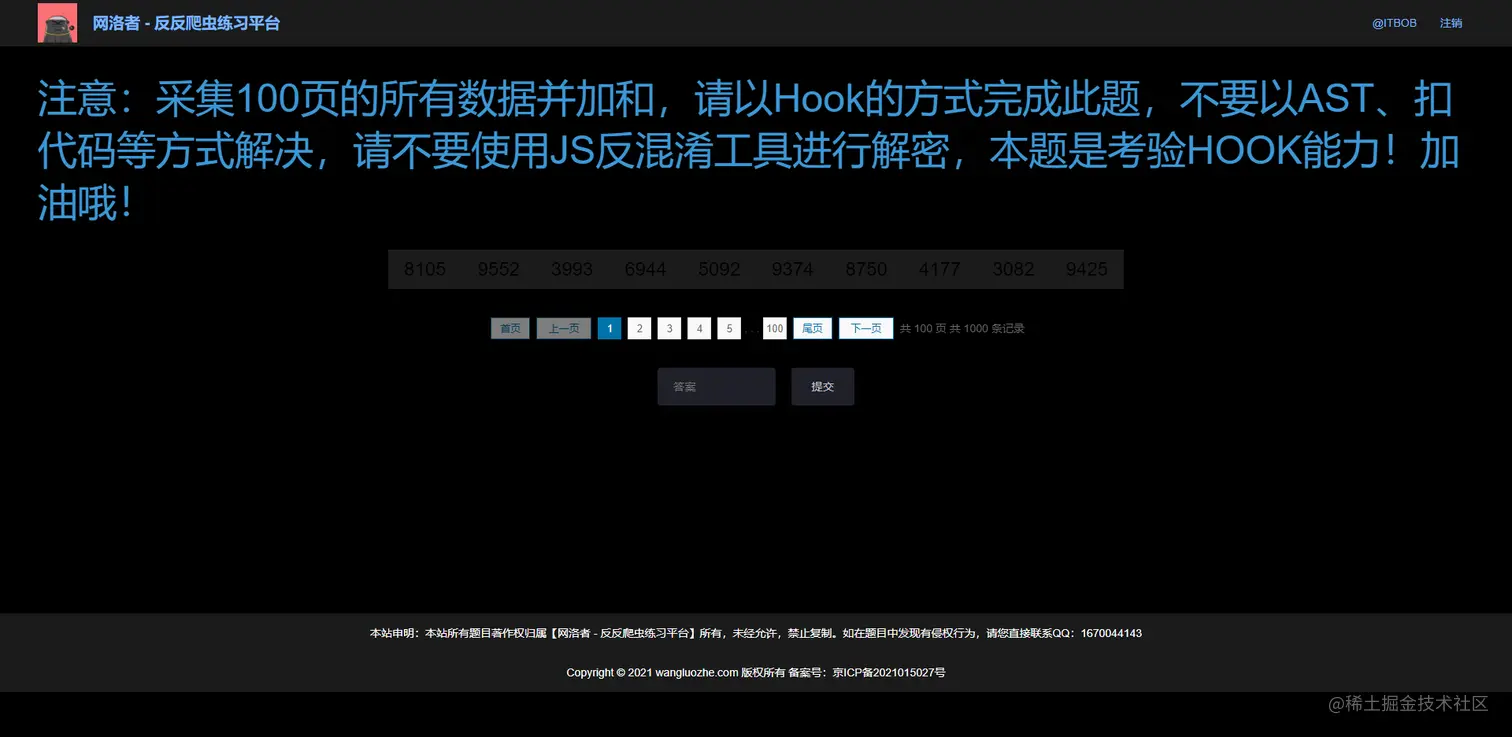The image size is (1512, 737).
Task: Click the 本站申明 copyright notice text
Action: click(756, 633)
